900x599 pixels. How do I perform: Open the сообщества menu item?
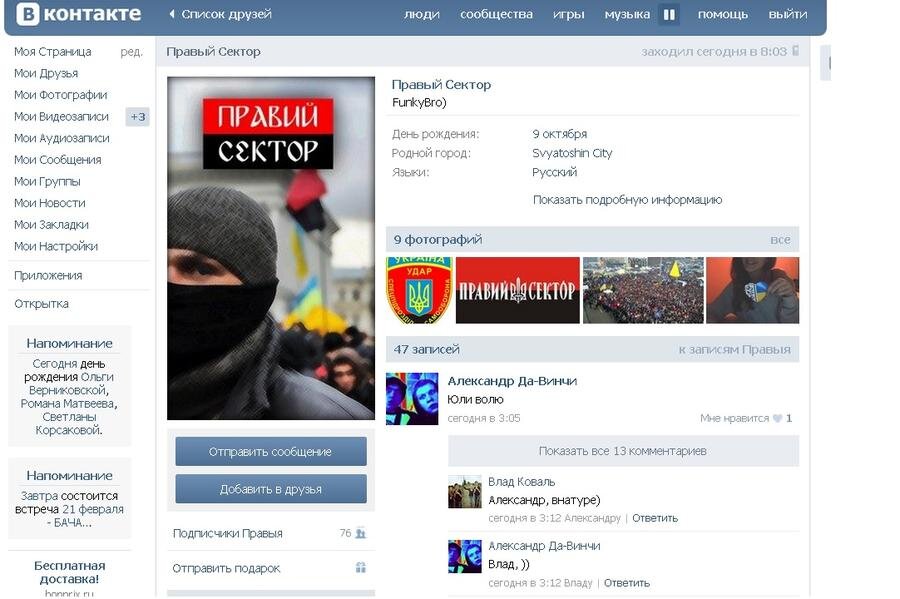[496, 14]
